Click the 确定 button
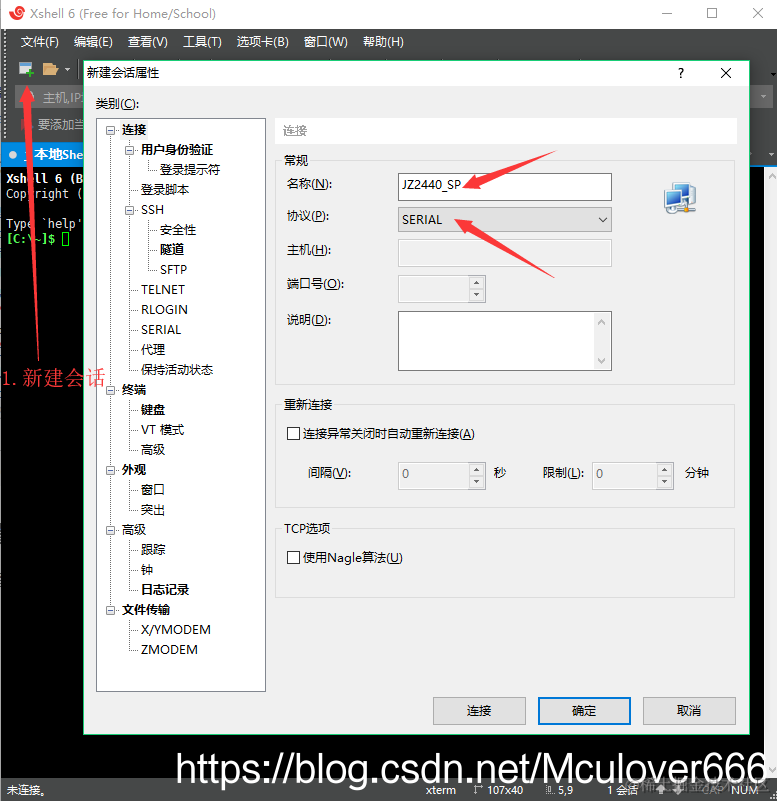Viewport: 777px width, 801px height. (584, 711)
